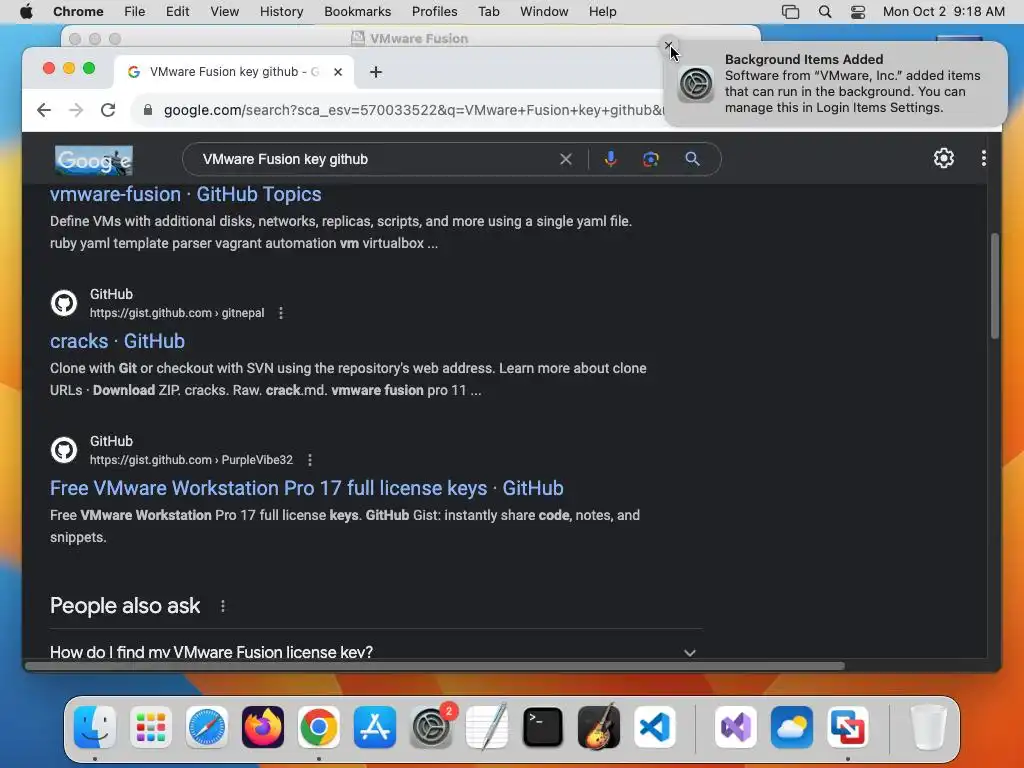Open the vertical dots menu beside settings gear
The width and height of the screenshot is (1024, 768).
[x=984, y=158]
